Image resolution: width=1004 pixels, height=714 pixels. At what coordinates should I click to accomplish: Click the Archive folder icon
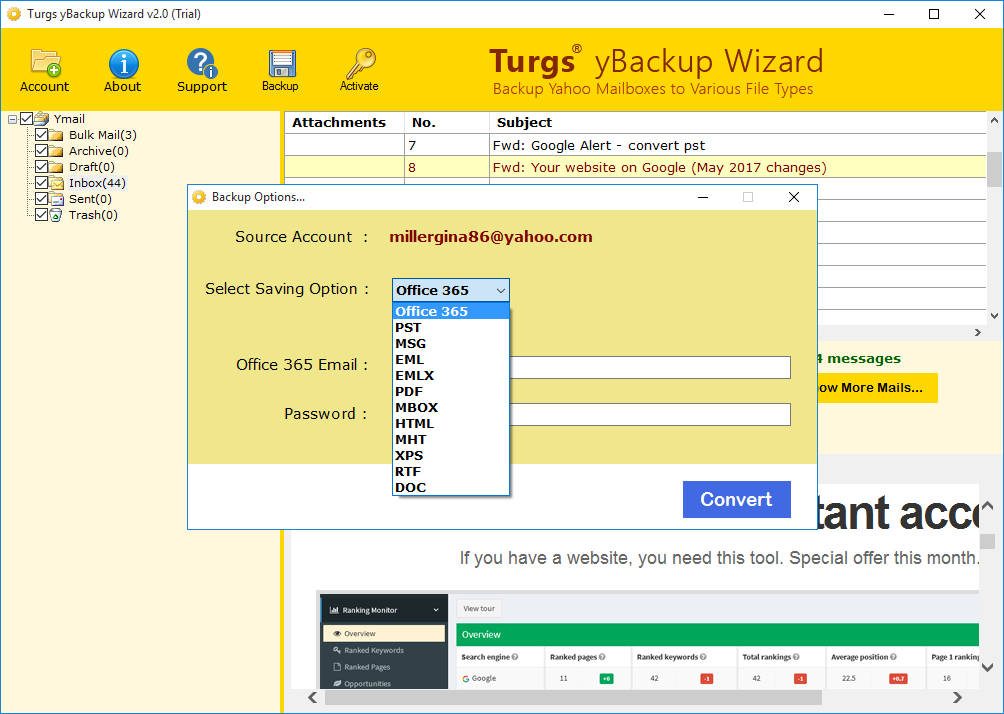[56, 151]
